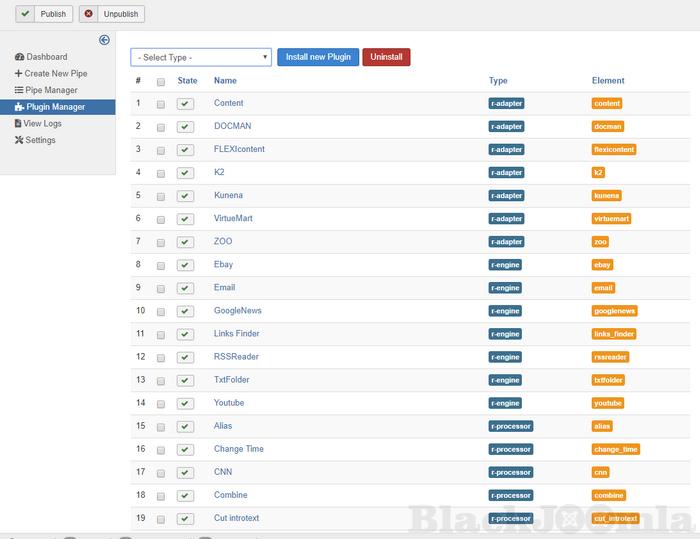Collapse sidebar with the left arrow icon

[x=104, y=40]
